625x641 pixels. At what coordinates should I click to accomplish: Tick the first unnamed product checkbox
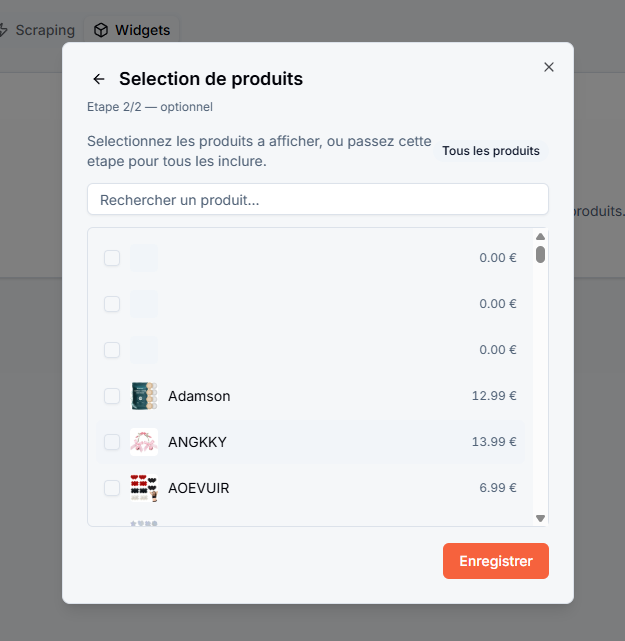pos(112,258)
